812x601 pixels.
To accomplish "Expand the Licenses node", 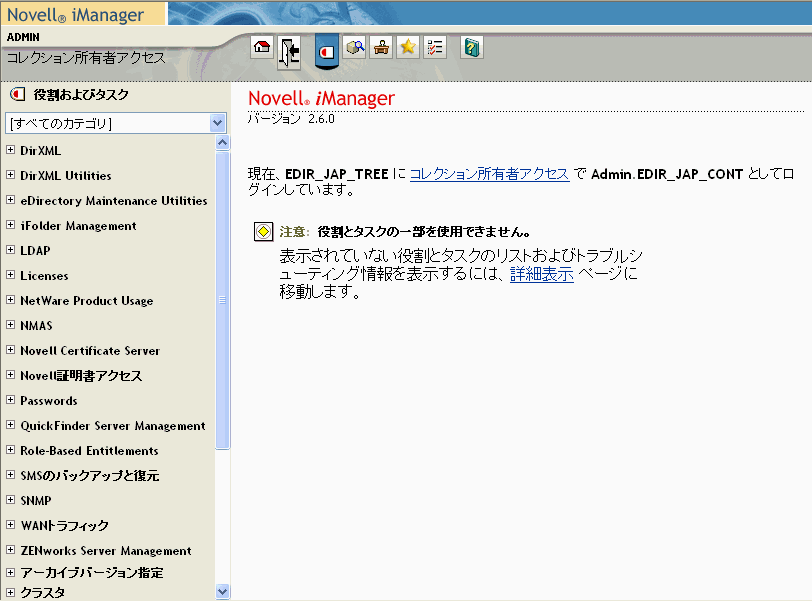I will click(x=10, y=274).
